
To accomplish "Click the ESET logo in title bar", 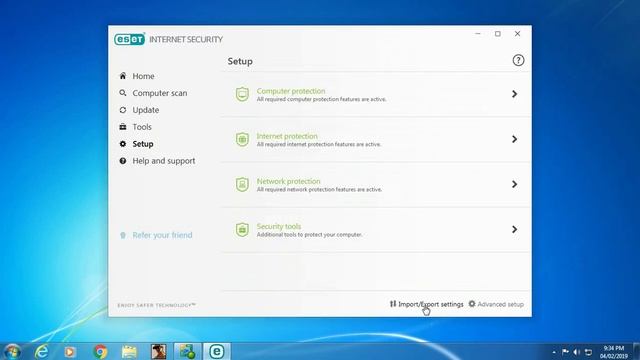I will coord(129,39).
